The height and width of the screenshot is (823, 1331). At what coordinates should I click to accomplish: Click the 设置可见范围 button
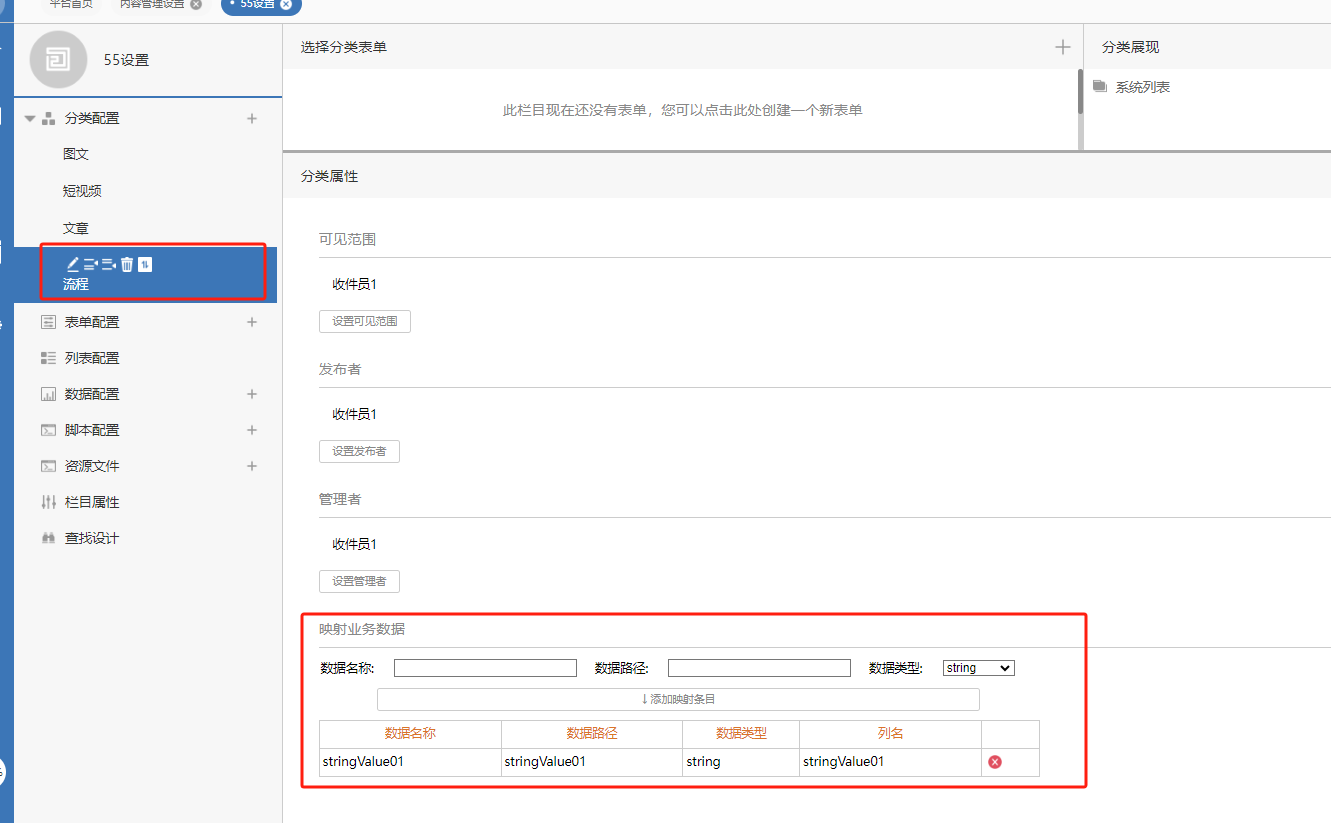[x=364, y=322]
